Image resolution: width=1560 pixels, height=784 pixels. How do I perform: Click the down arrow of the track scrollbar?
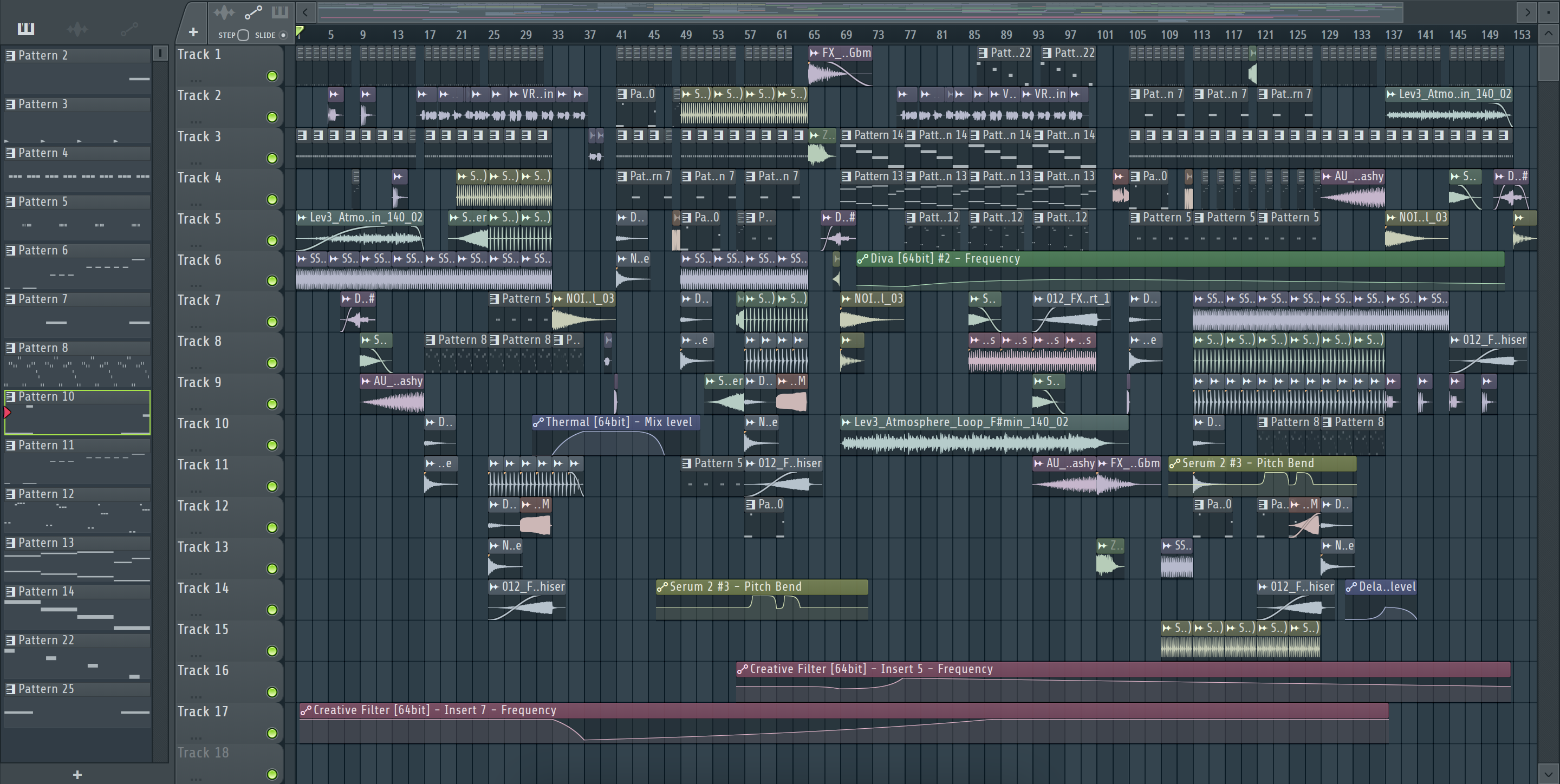coord(1549,773)
